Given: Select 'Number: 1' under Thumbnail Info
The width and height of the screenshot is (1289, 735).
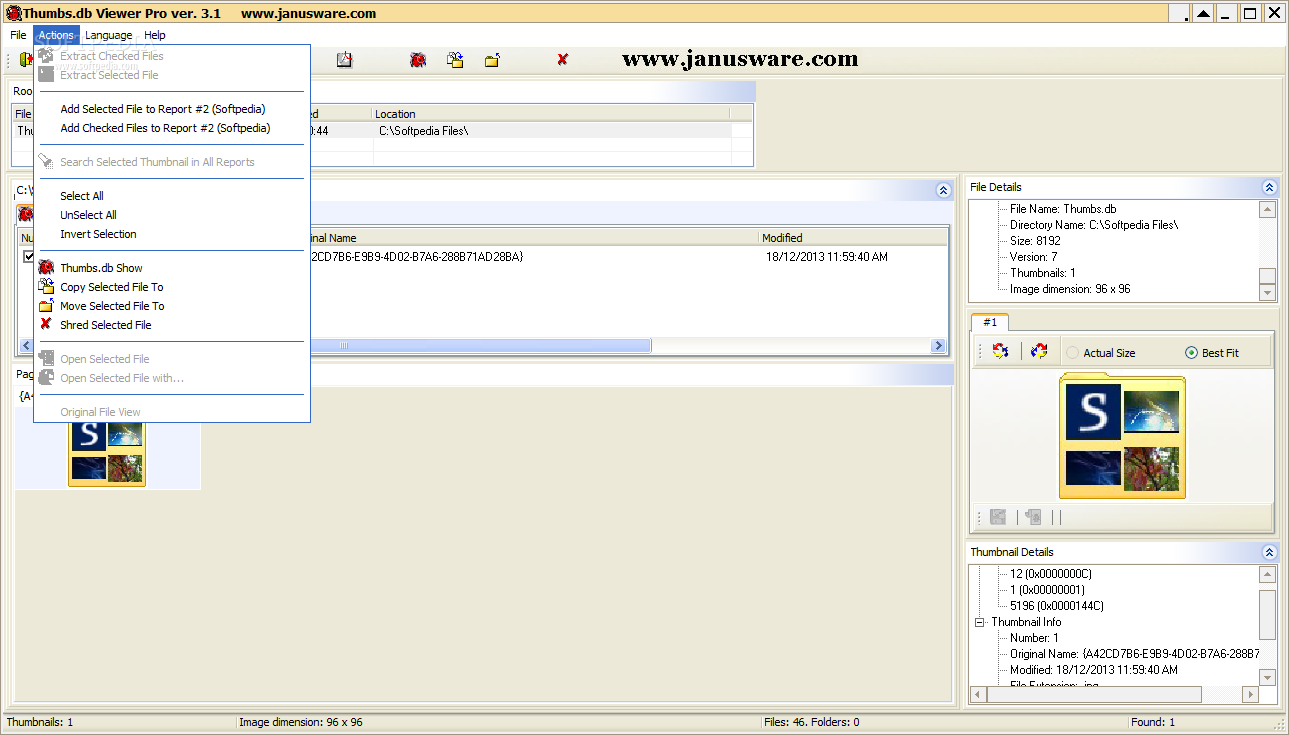Looking at the screenshot, I should (x=1034, y=638).
